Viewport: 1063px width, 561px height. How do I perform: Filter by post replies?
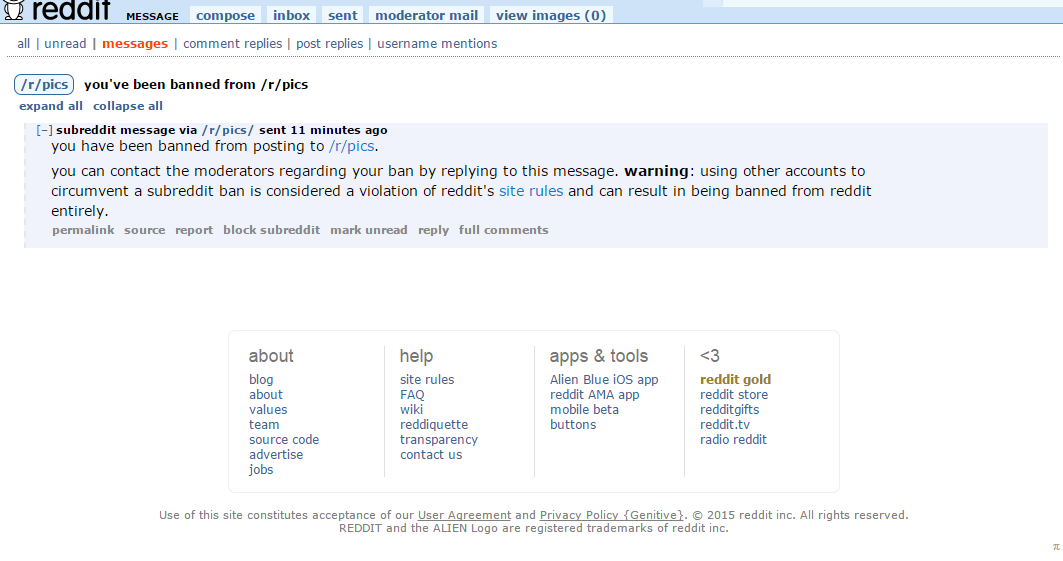[x=329, y=43]
